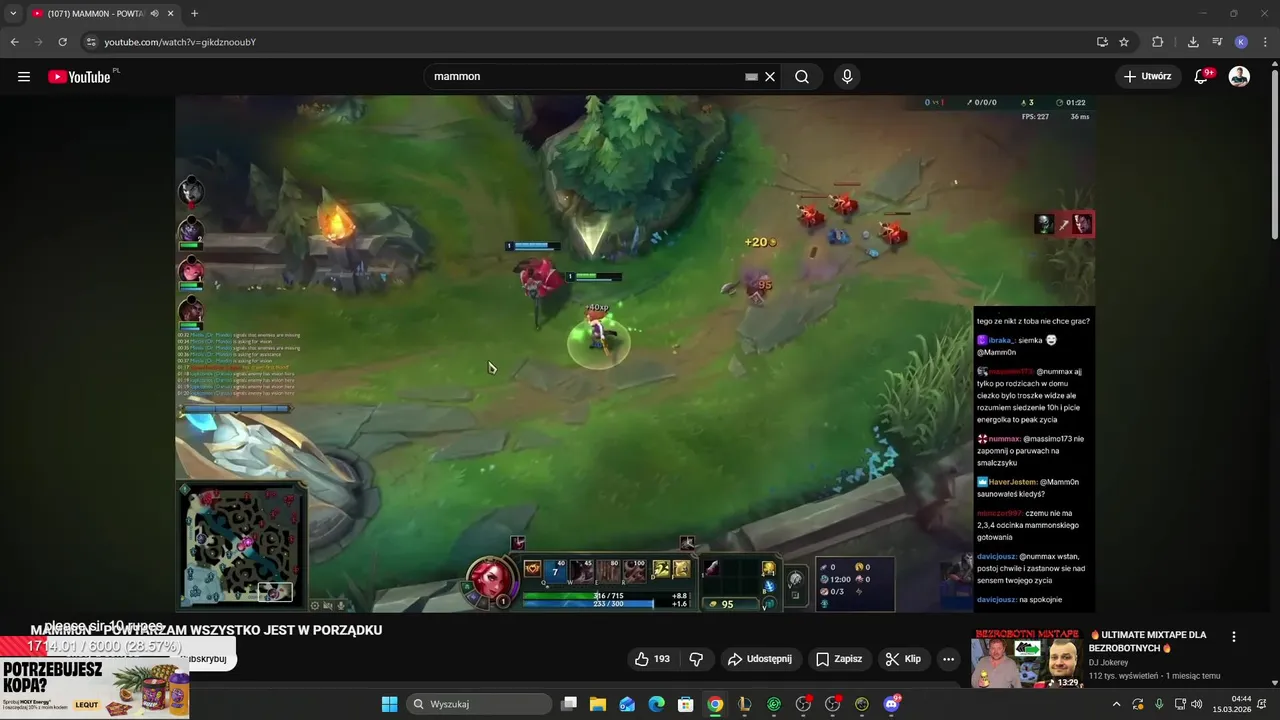Screen dimensions: 1280x720
Task: Start voice search with the microphone
Action: point(847,77)
